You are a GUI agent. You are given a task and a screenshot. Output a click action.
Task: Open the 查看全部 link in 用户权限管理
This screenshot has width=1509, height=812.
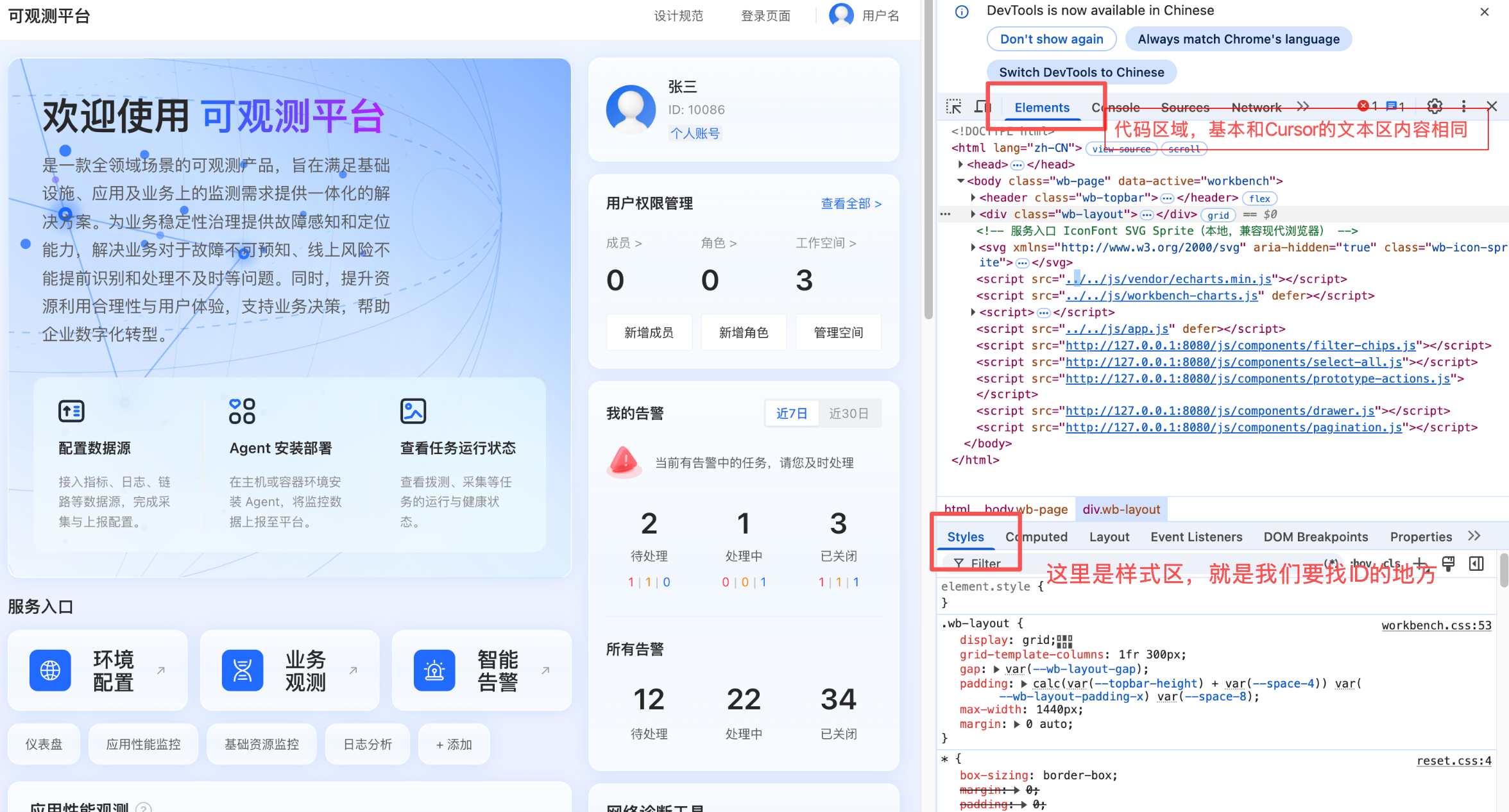(x=851, y=203)
